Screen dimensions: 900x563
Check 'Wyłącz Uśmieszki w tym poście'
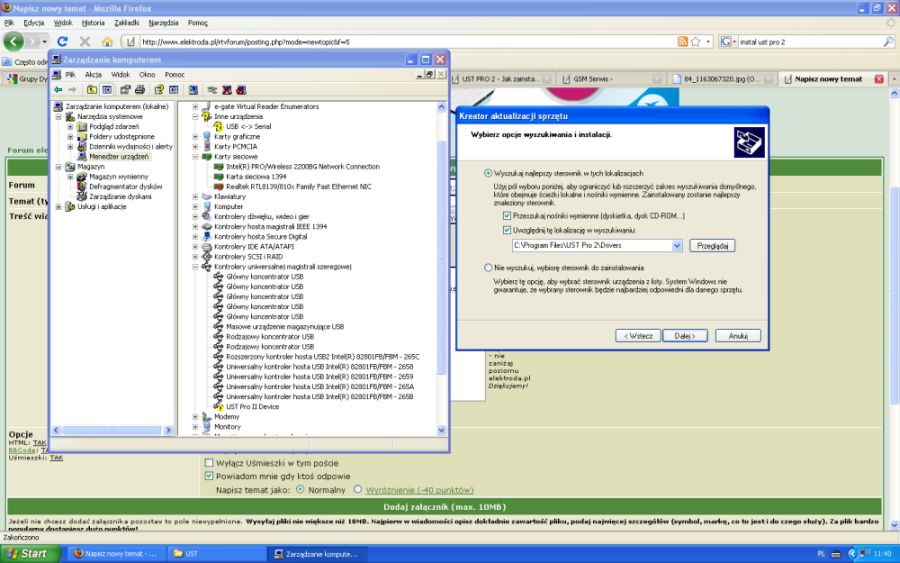[209, 463]
